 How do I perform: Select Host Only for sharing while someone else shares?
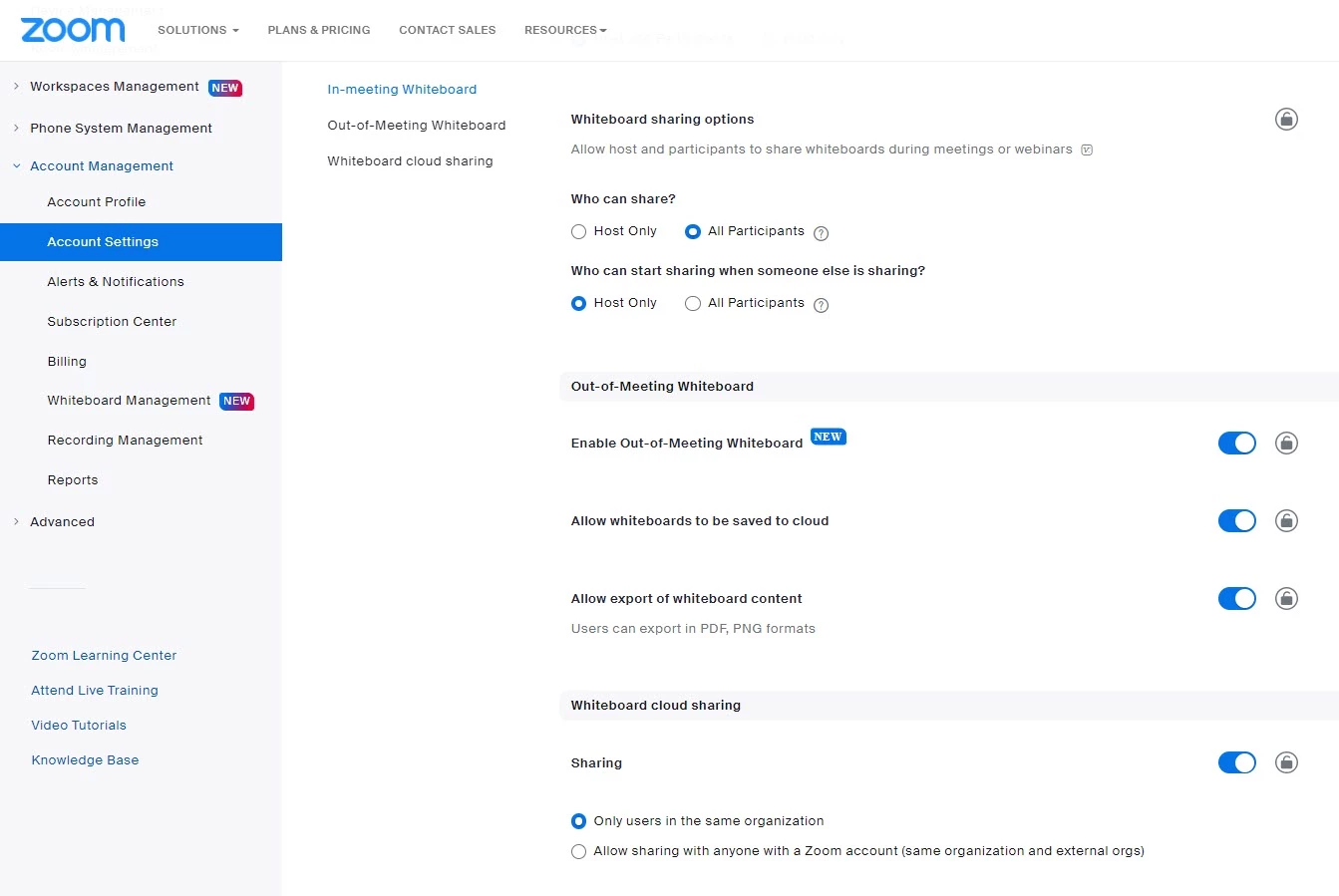[578, 303]
